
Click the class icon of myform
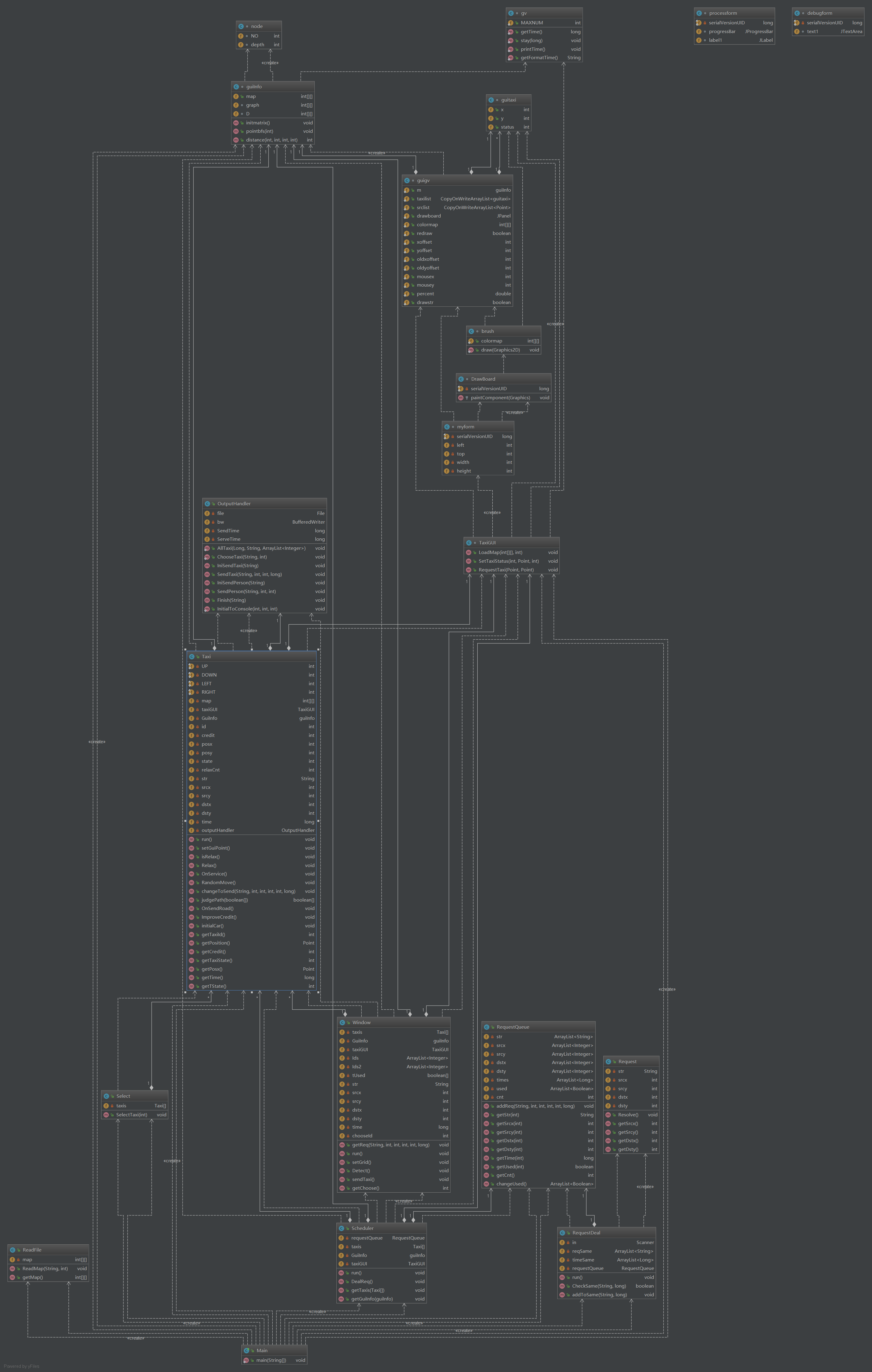(x=447, y=427)
